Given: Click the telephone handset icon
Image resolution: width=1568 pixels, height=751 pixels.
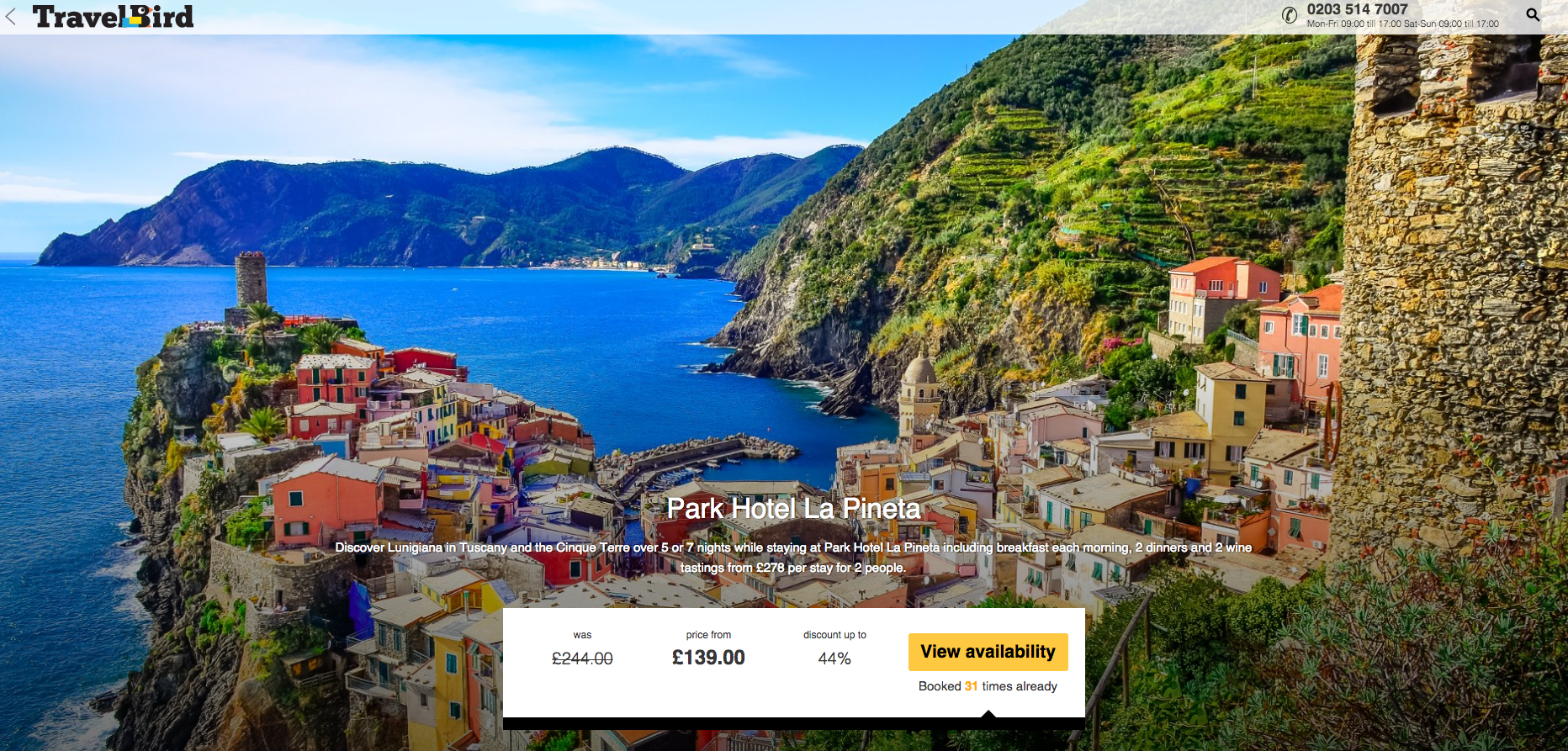Looking at the screenshot, I should pyautogui.click(x=1290, y=15).
